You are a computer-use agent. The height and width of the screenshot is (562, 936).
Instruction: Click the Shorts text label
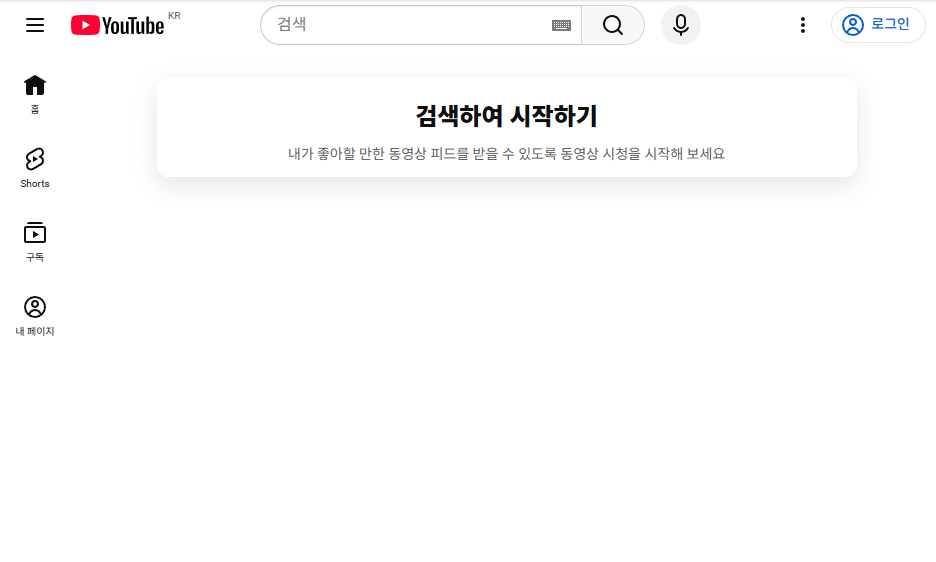pyautogui.click(x=35, y=184)
